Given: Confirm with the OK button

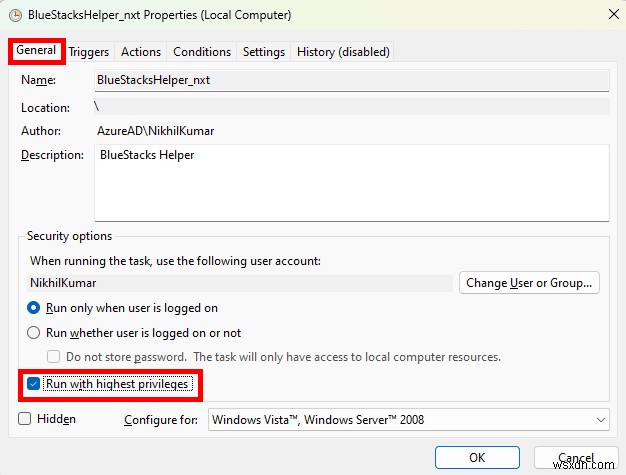Looking at the screenshot, I should 477,457.
